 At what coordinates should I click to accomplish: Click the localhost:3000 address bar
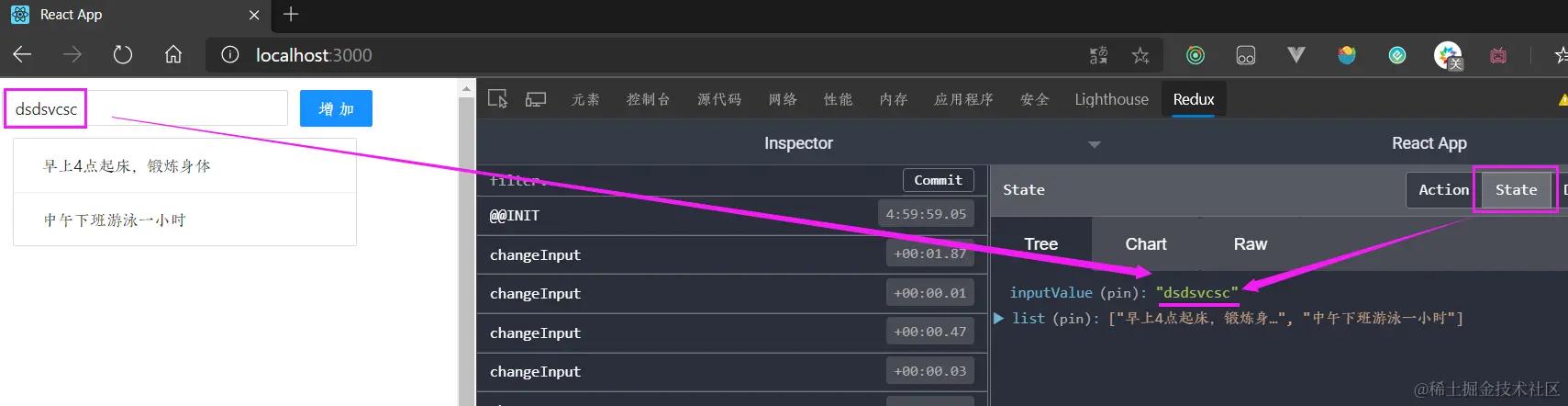point(642,55)
